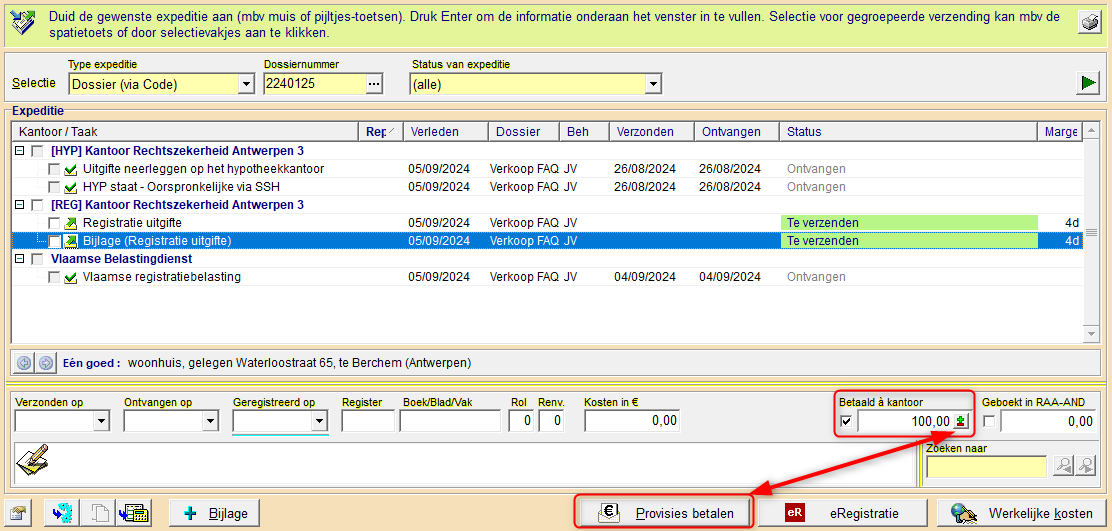
Task: Go to next property with right arrow
Action: click(x=45, y=363)
